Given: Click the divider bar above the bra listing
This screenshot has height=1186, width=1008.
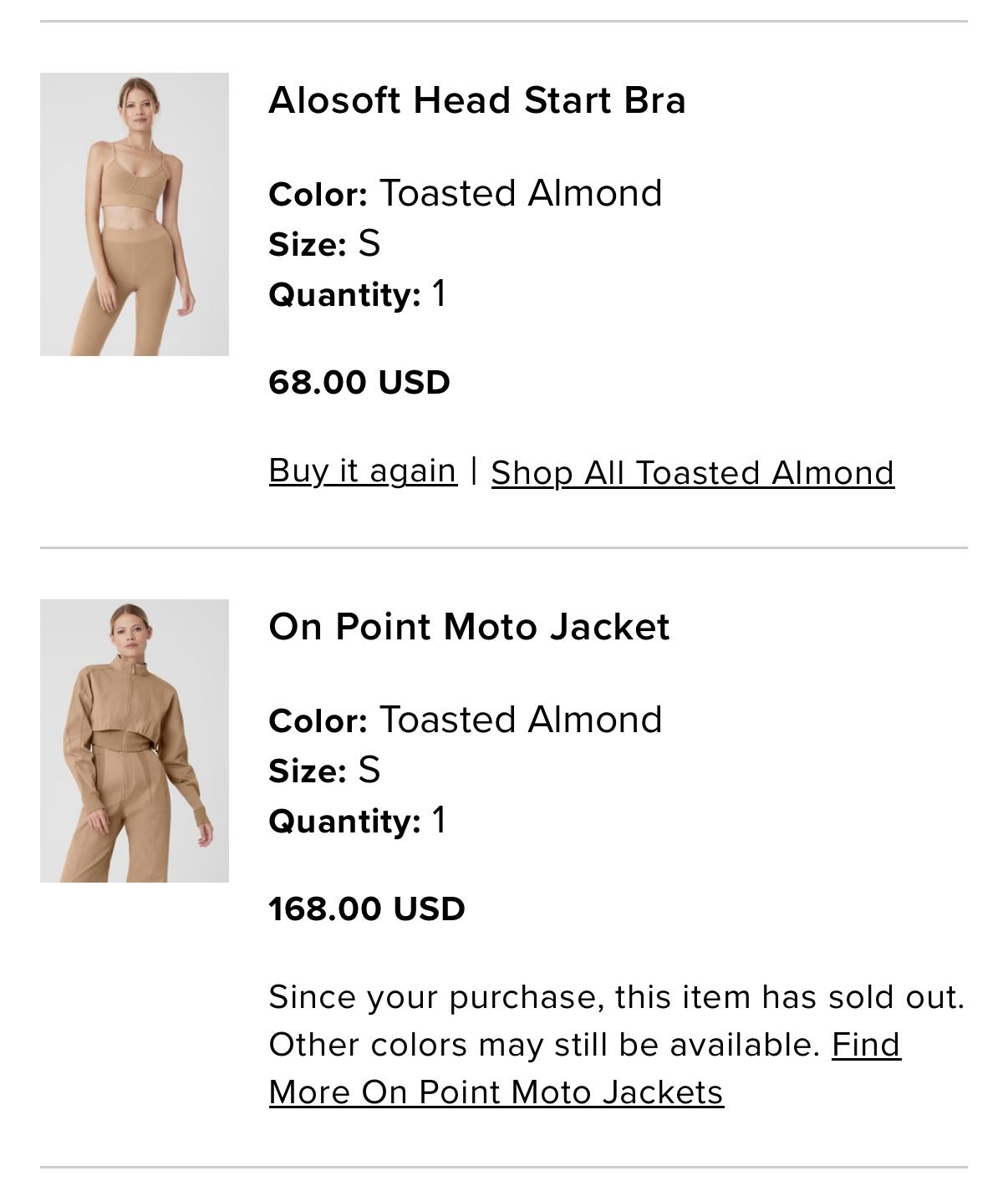Looking at the screenshot, I should tap(504, 23).
